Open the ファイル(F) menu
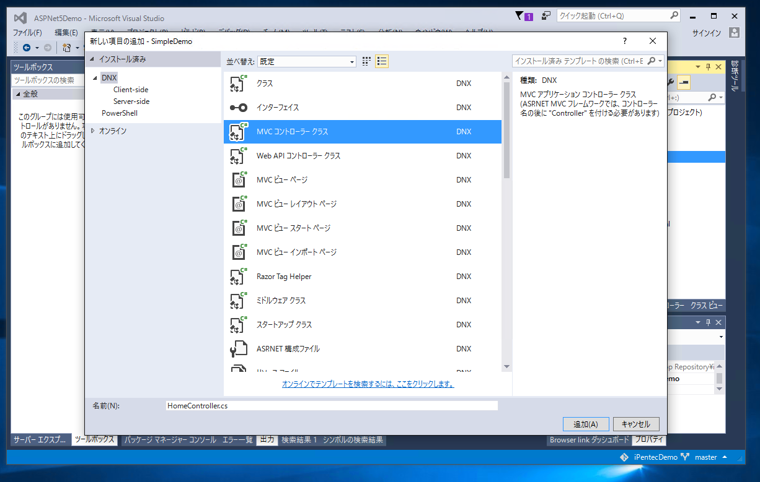Image resolution: width=760 pixels, height=482 pixels. [x=27, y=32]
